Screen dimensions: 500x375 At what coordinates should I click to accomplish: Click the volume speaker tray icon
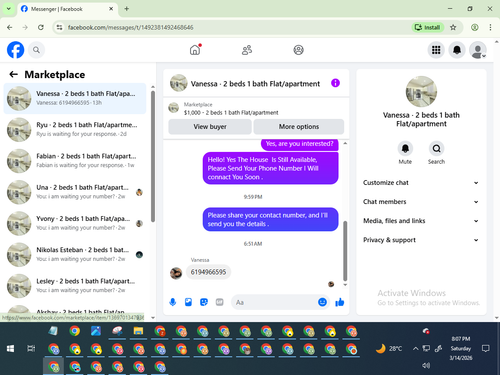pos(426,366)
